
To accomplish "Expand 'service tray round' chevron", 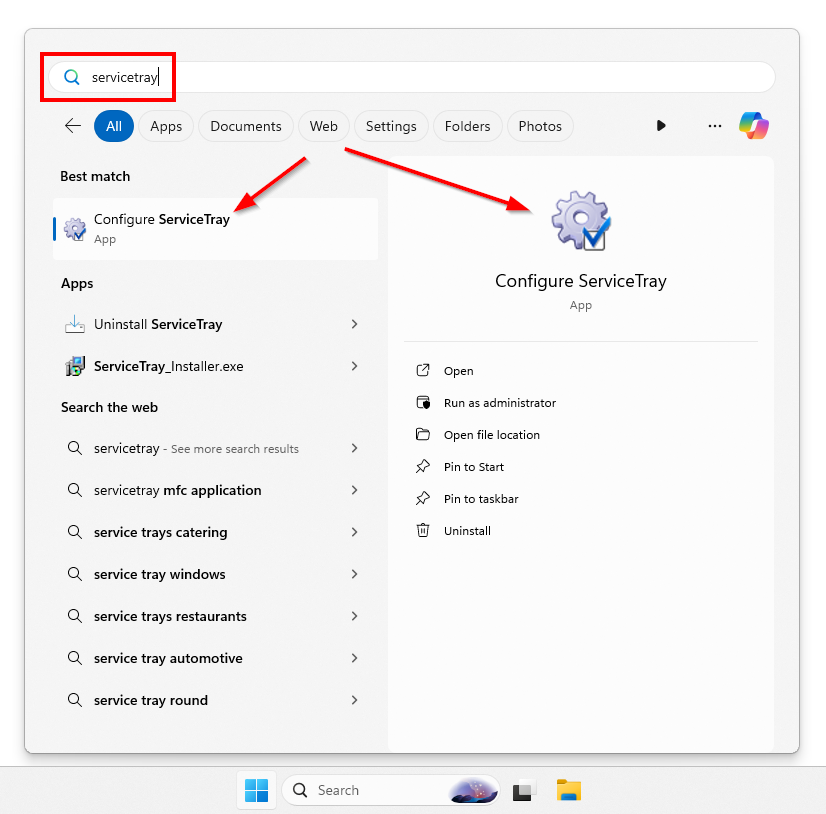I will (x=355, y=700).
